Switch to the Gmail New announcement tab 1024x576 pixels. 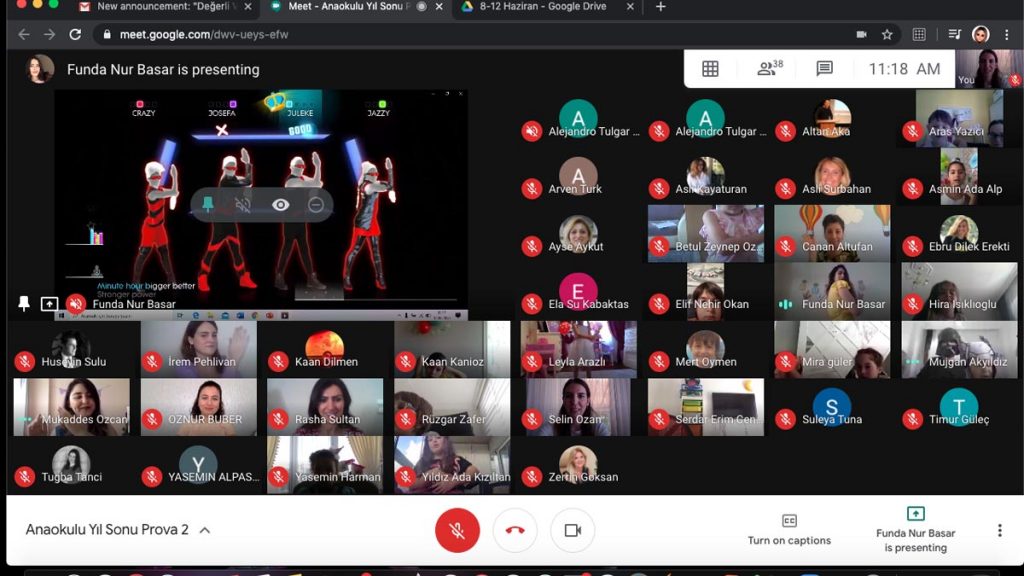166,7
